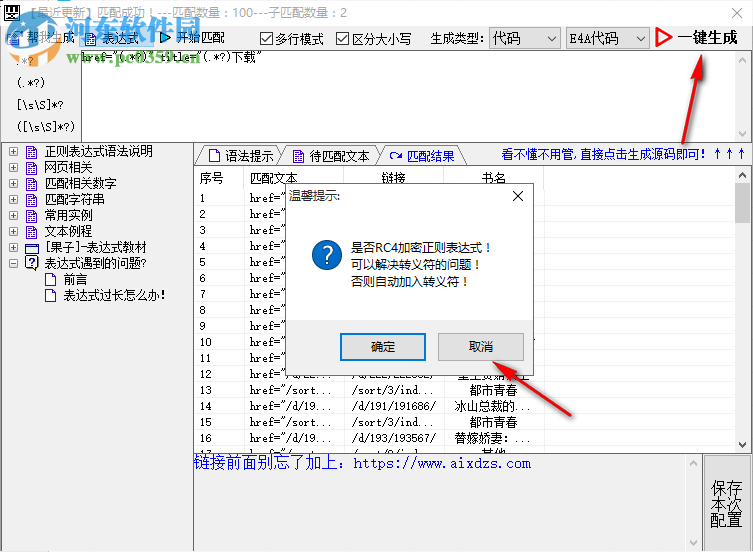Collapse the 表达式遇到的问题? tree node

(13, 263)
